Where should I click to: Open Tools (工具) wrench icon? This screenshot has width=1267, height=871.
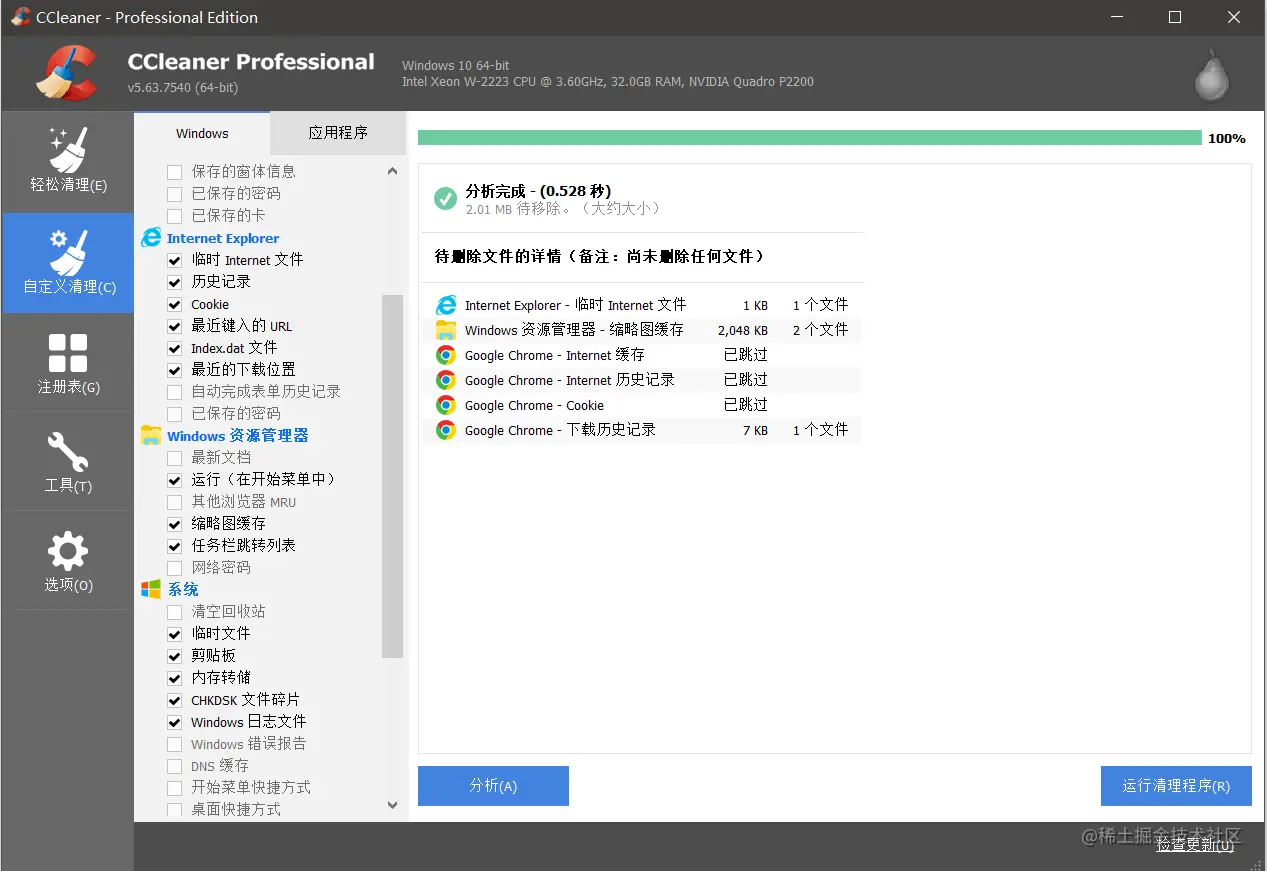coord(68,452)
